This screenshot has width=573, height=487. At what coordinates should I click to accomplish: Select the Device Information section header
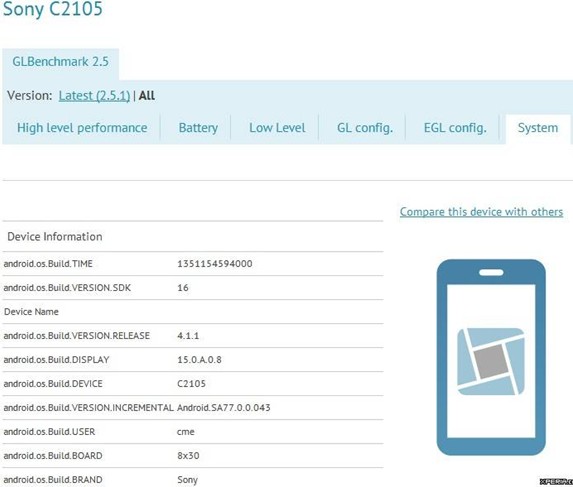pyautogui.click(x=55, y=236)
